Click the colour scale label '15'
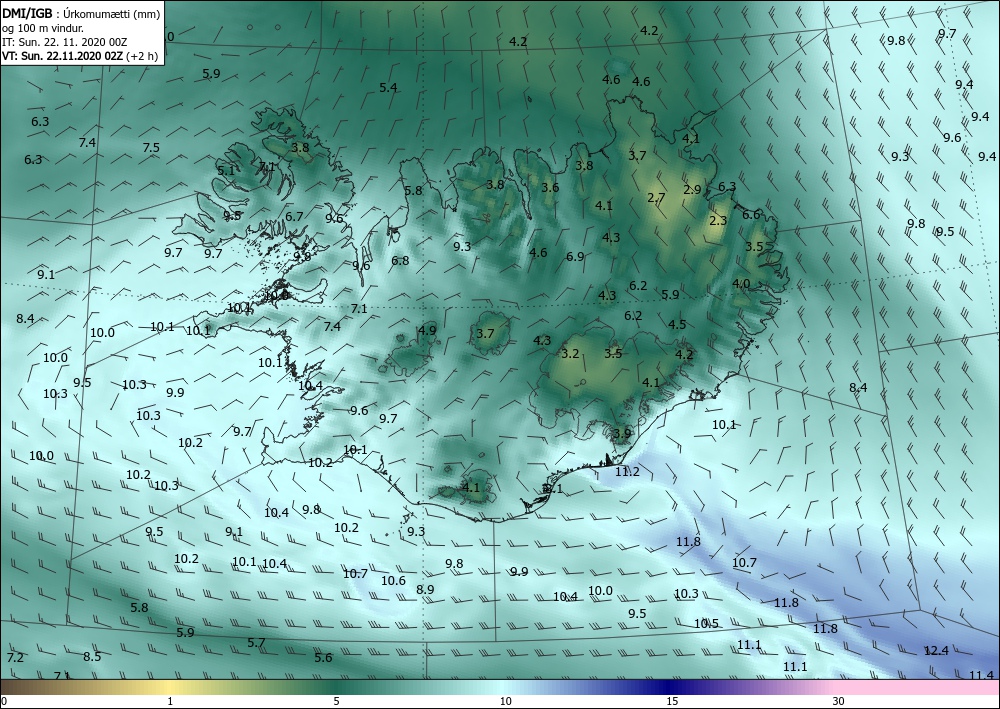The image size is (1000, 709). tap(672, 701)
